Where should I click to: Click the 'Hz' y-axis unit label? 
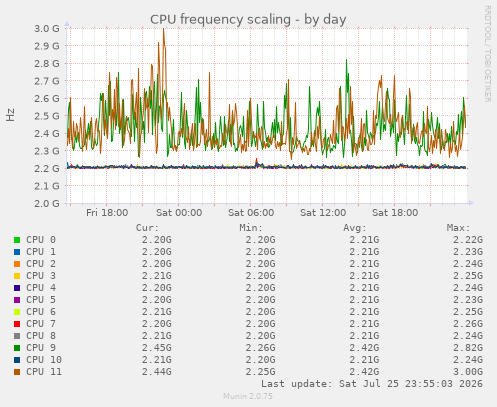point(10,115)
